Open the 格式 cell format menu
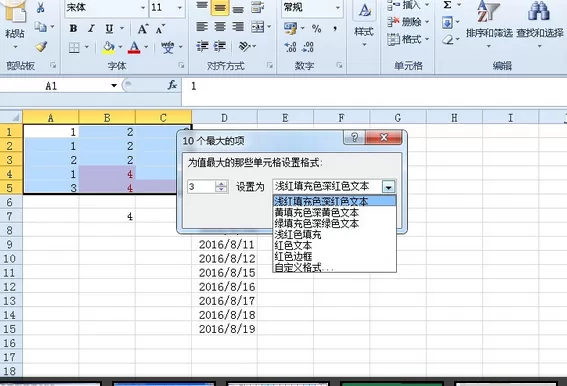 (x=408, y=39)
